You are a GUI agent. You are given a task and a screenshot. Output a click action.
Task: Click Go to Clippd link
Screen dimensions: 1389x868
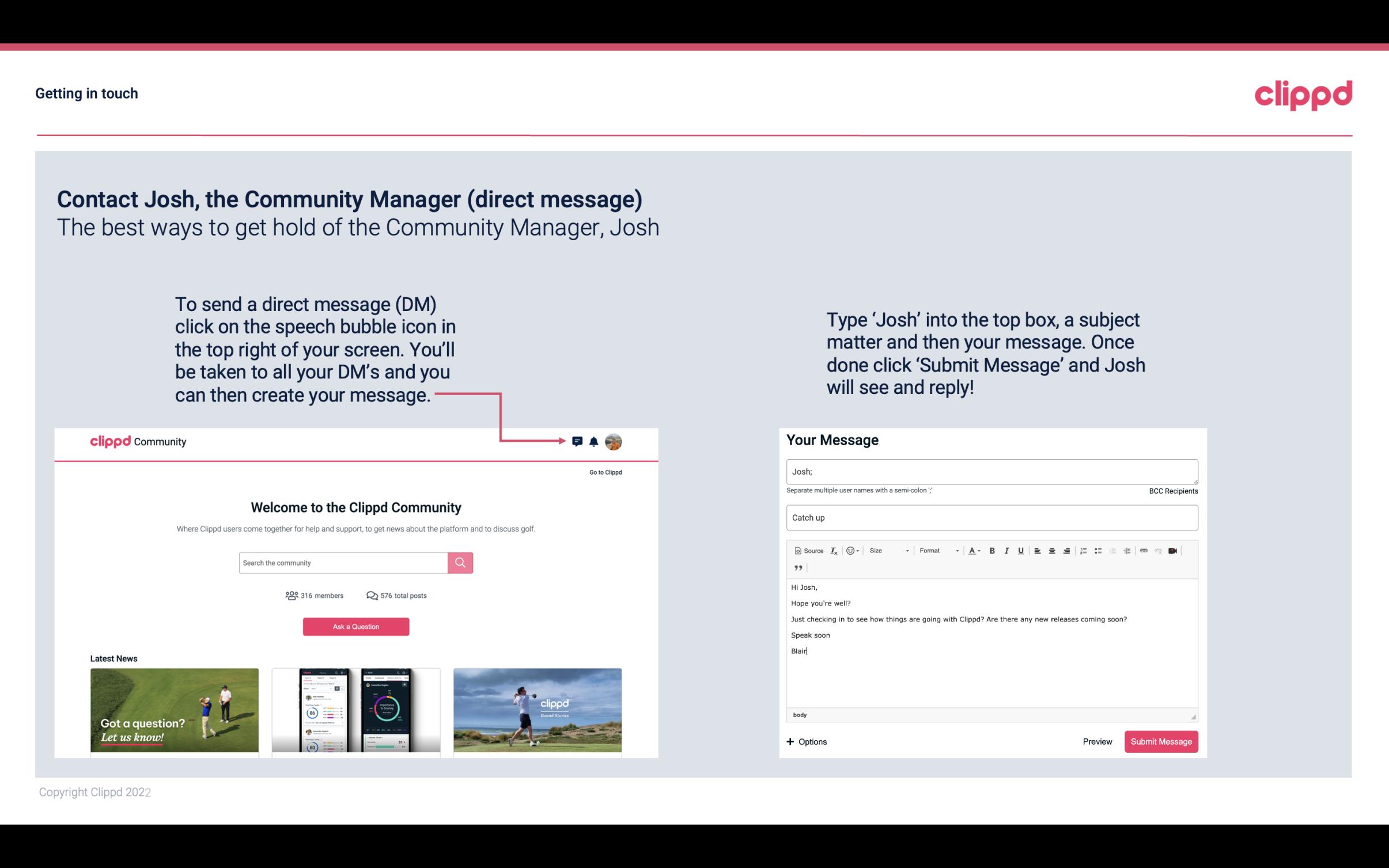[x=604, y=472]
